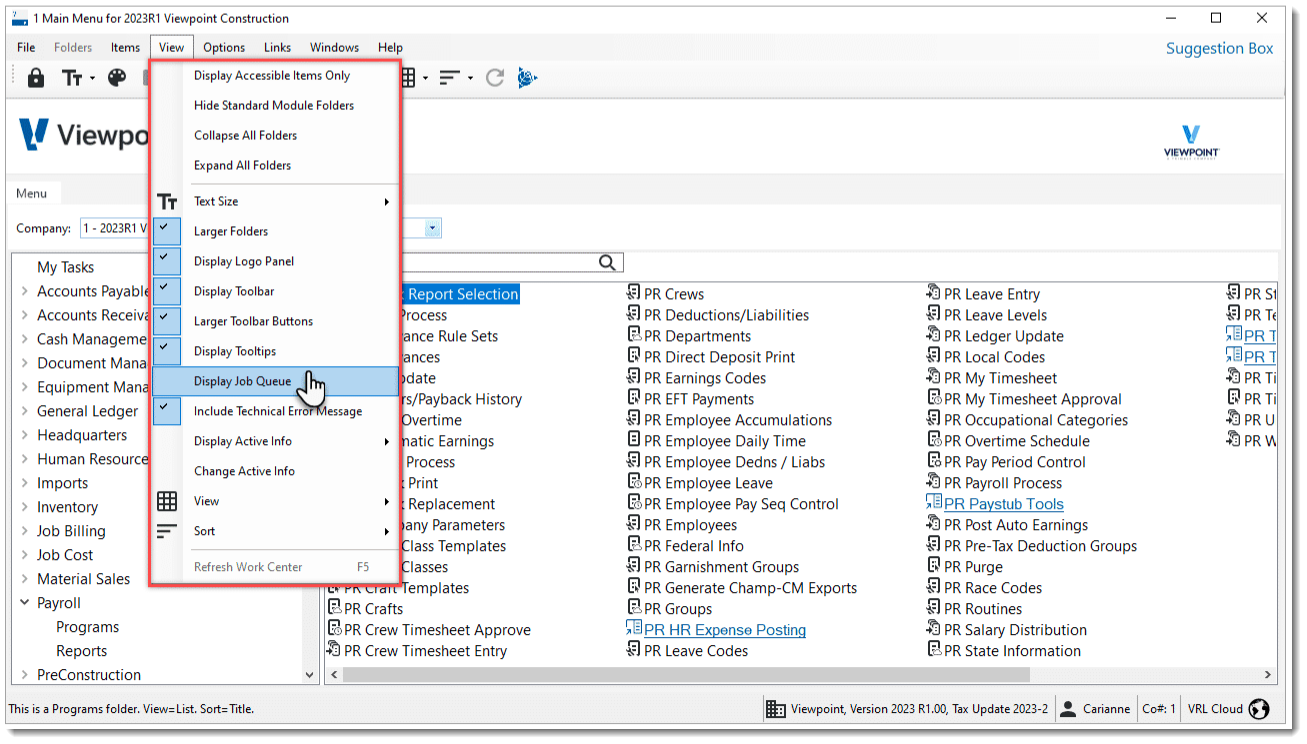Click the icon next to PR Groups
This screenshot has width=1307, height=744.
634,608
